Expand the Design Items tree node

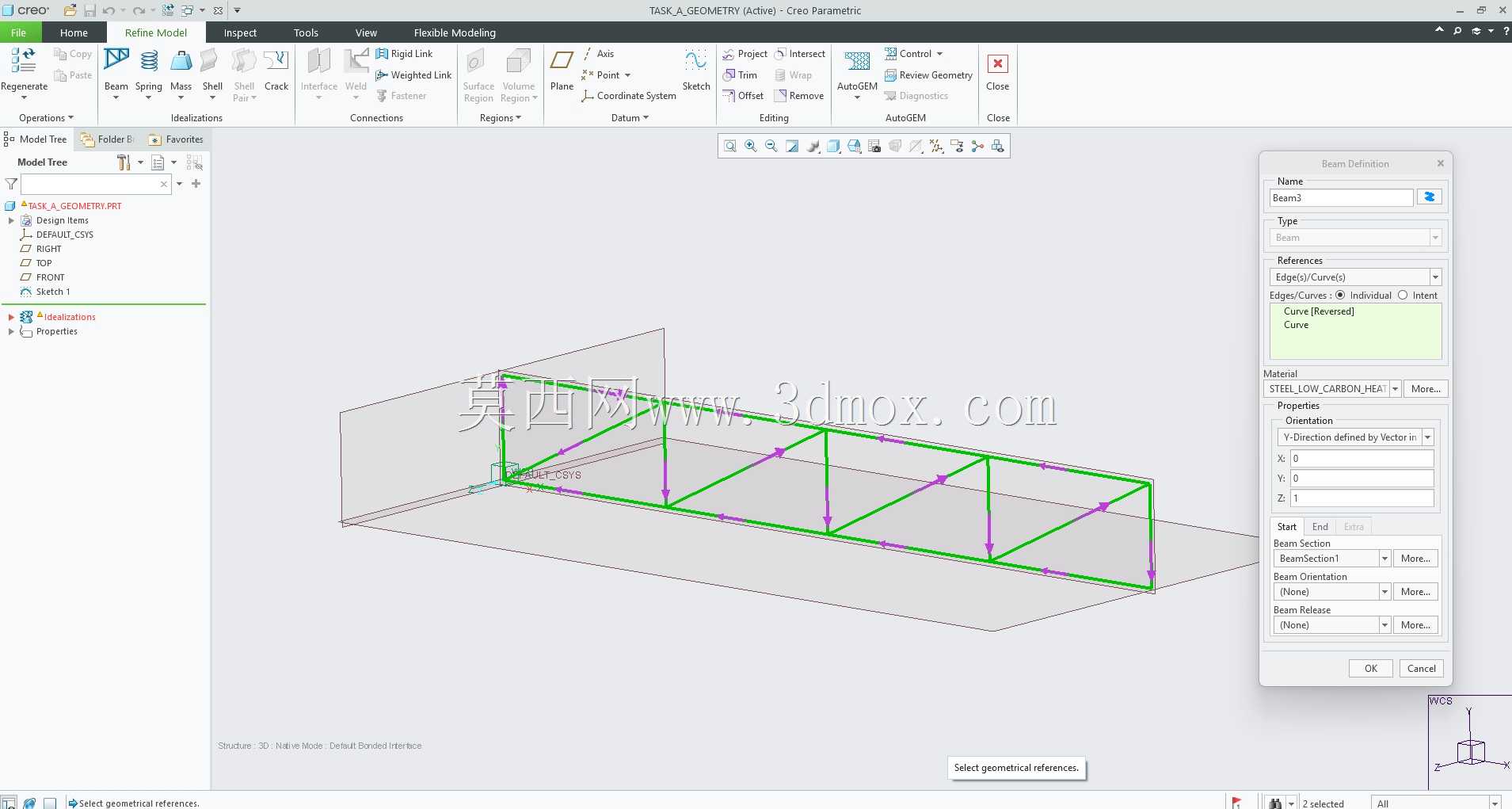click(11, 221)
